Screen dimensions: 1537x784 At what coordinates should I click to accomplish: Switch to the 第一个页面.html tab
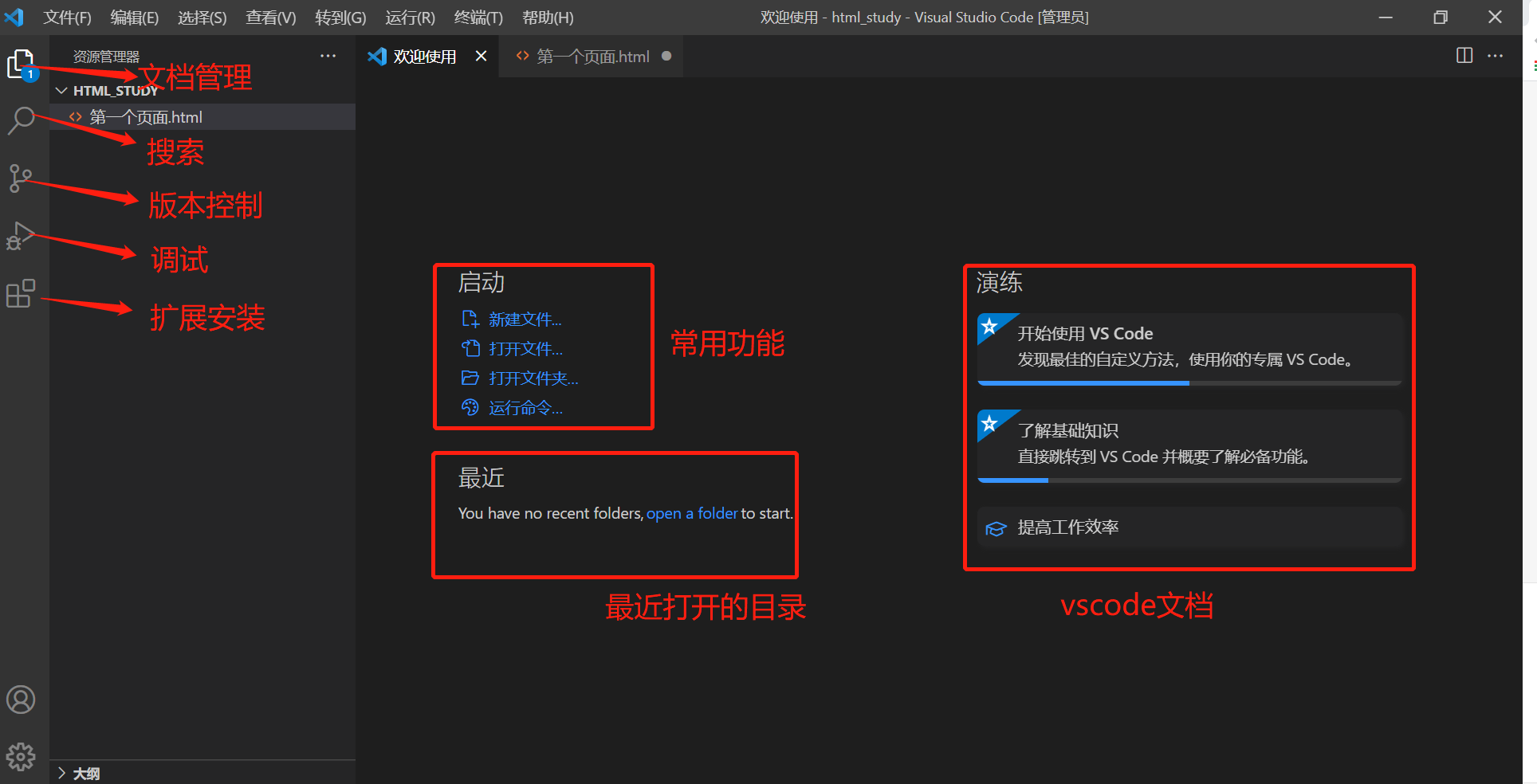[x=592, y=57]
